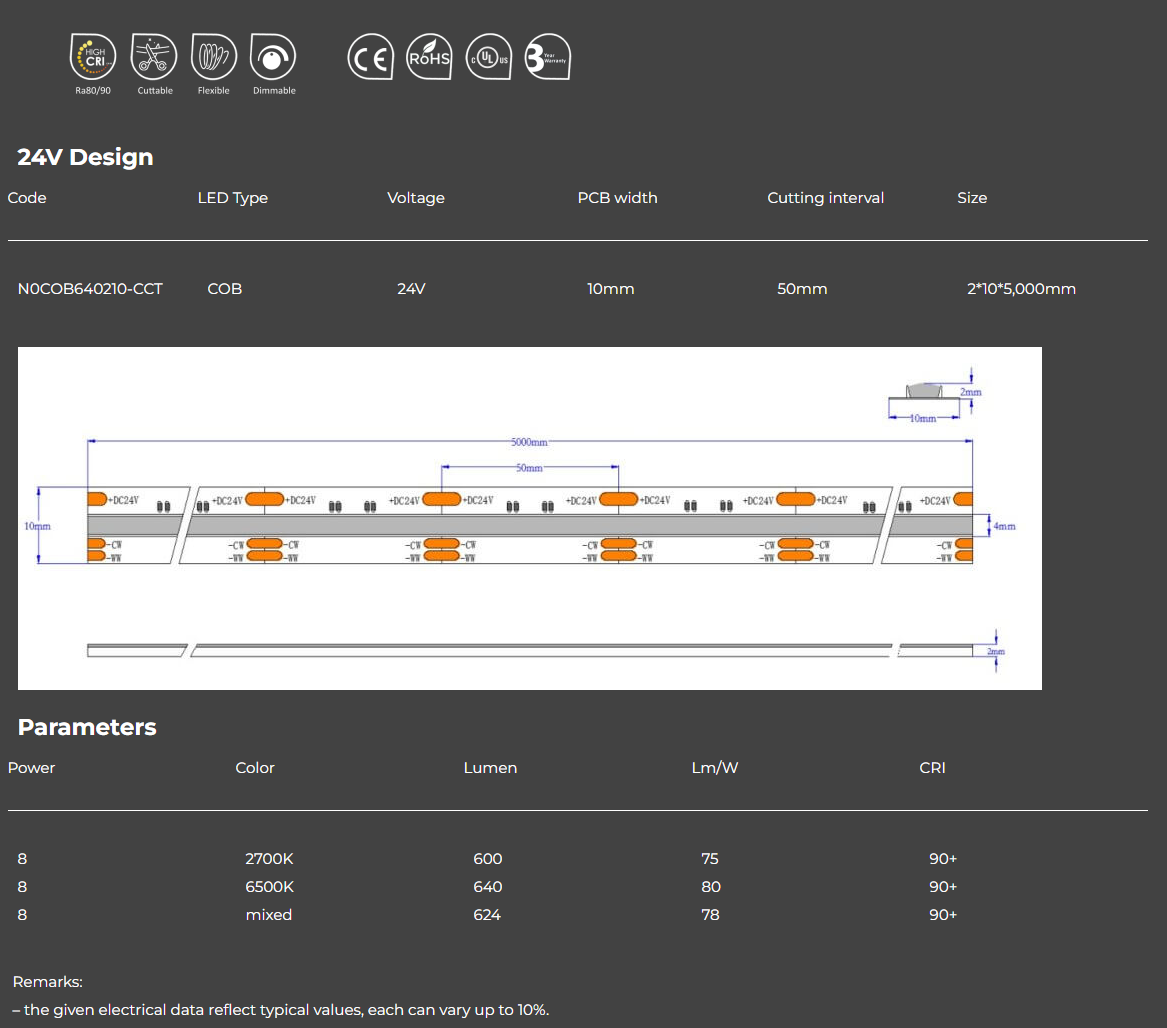The image size is (1167, 1028).
Task: Click the RoHS compliance badge
Action: point(429,58)
